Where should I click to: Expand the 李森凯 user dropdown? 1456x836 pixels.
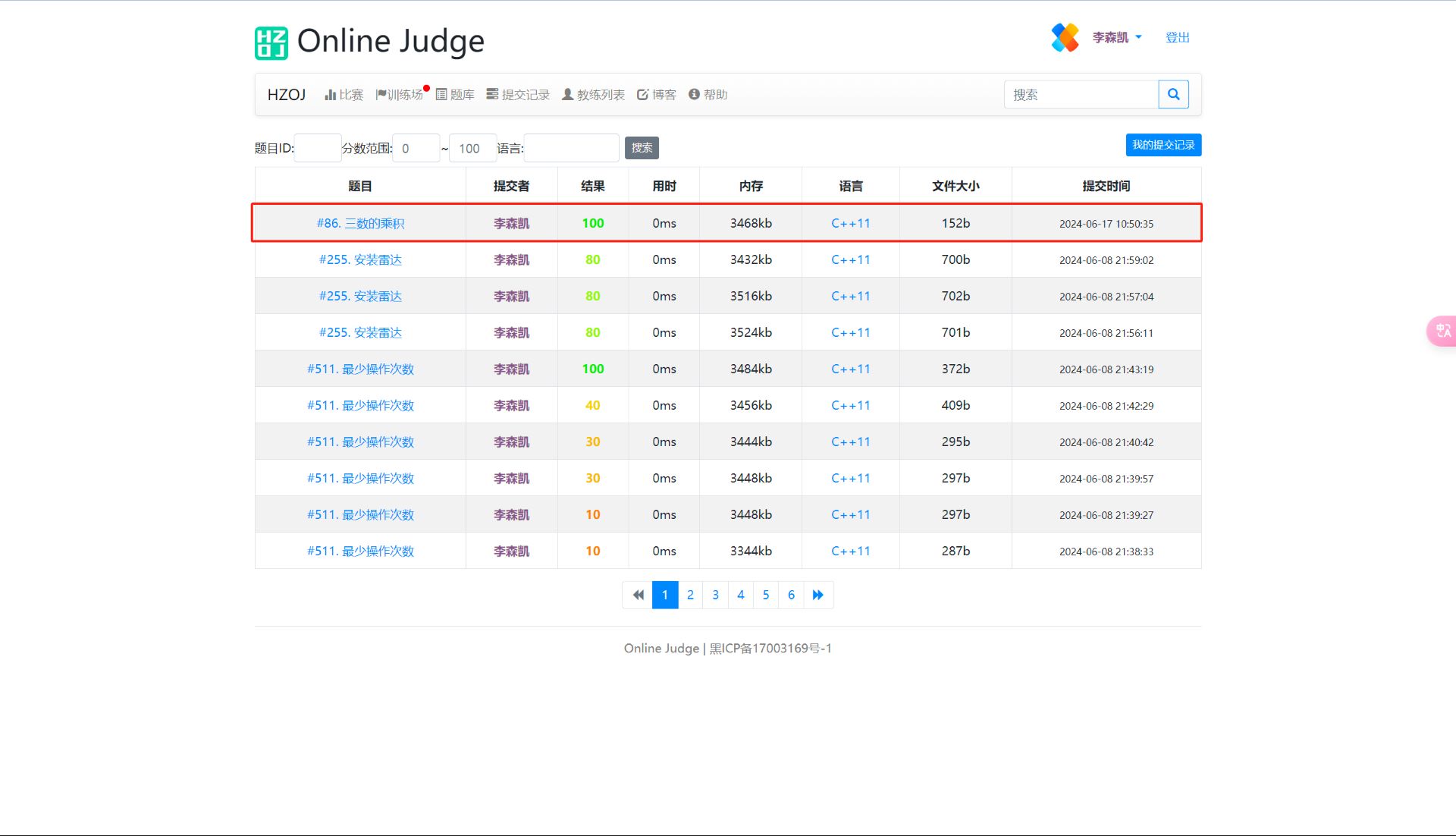pyautogui.click(x=1116, y=37)
